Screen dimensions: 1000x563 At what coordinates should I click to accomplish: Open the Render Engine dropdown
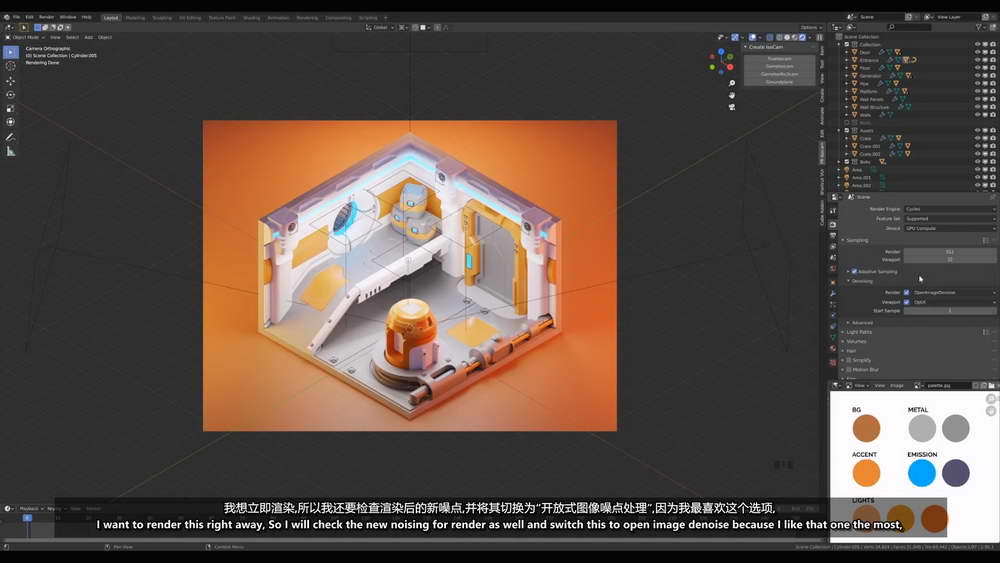click(949, 209)
